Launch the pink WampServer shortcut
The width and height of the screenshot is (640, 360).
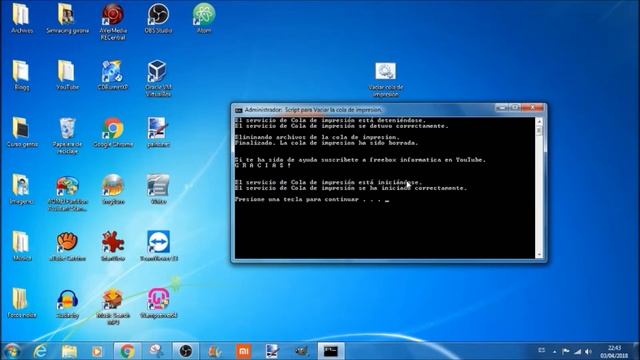pyautogui.click(x=159, y=304)
